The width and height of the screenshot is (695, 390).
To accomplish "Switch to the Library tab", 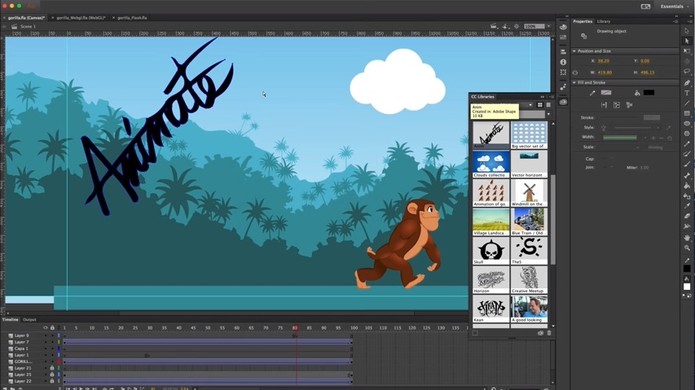I will [603, 21].
